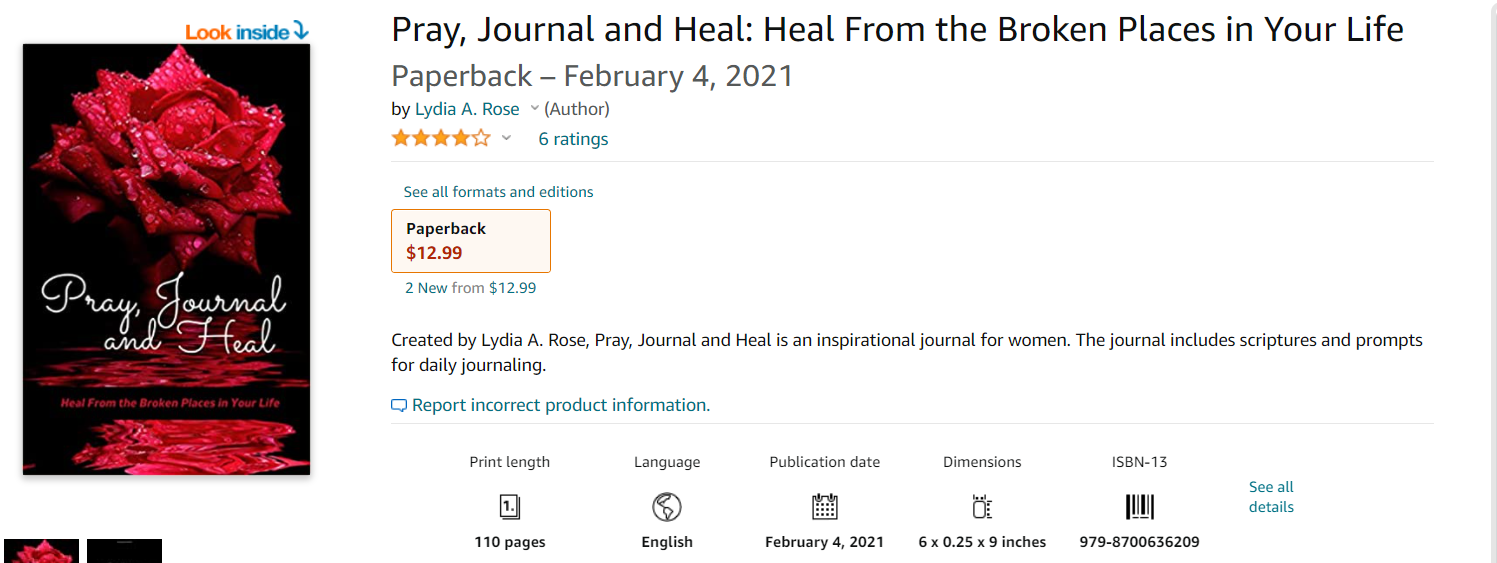Click the four-star rating stars
The width and height of the screenshot is (1497, 563).
[441, 139]
